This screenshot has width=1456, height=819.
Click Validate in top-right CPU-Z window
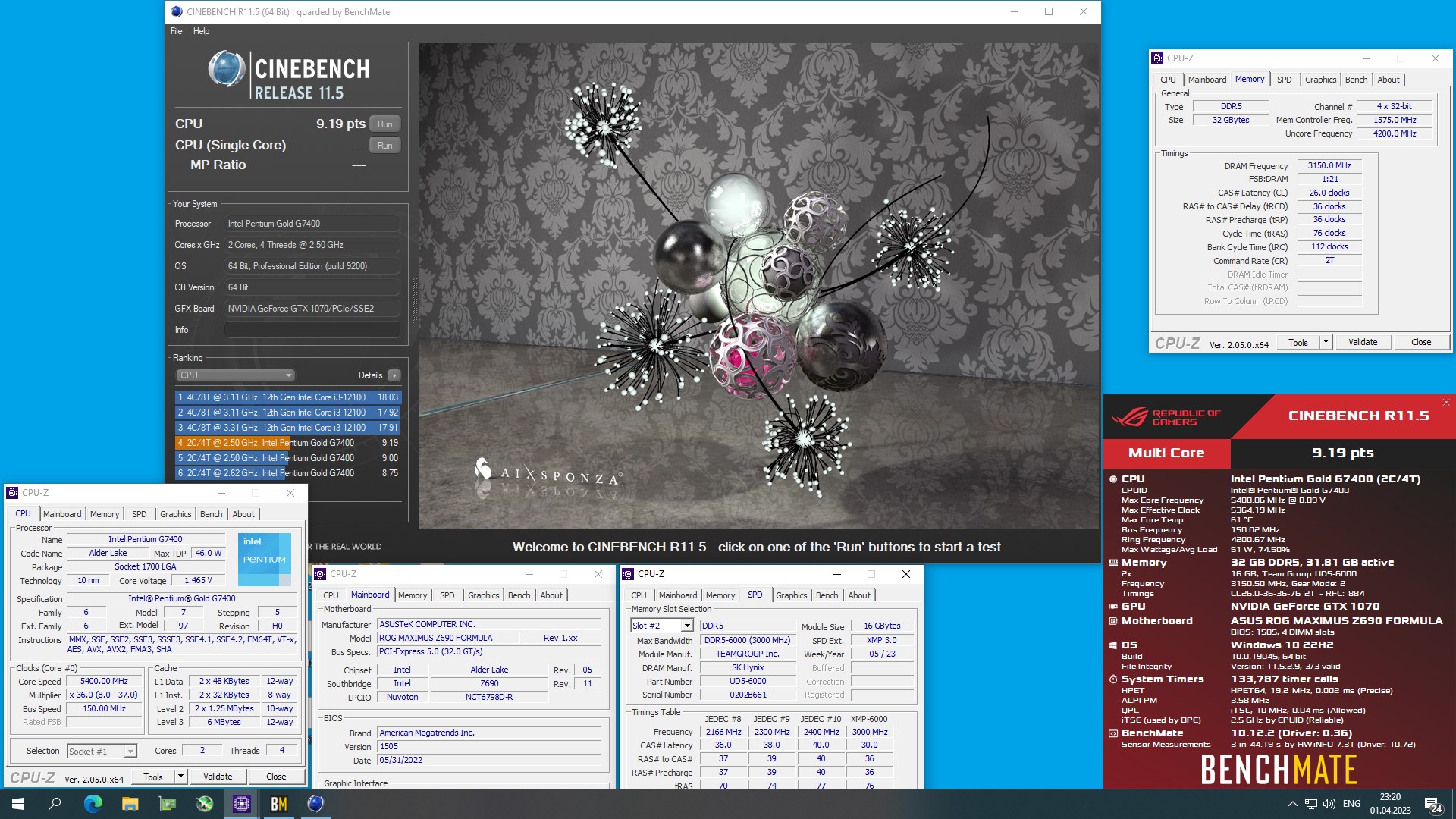(x=1363, y=343)
